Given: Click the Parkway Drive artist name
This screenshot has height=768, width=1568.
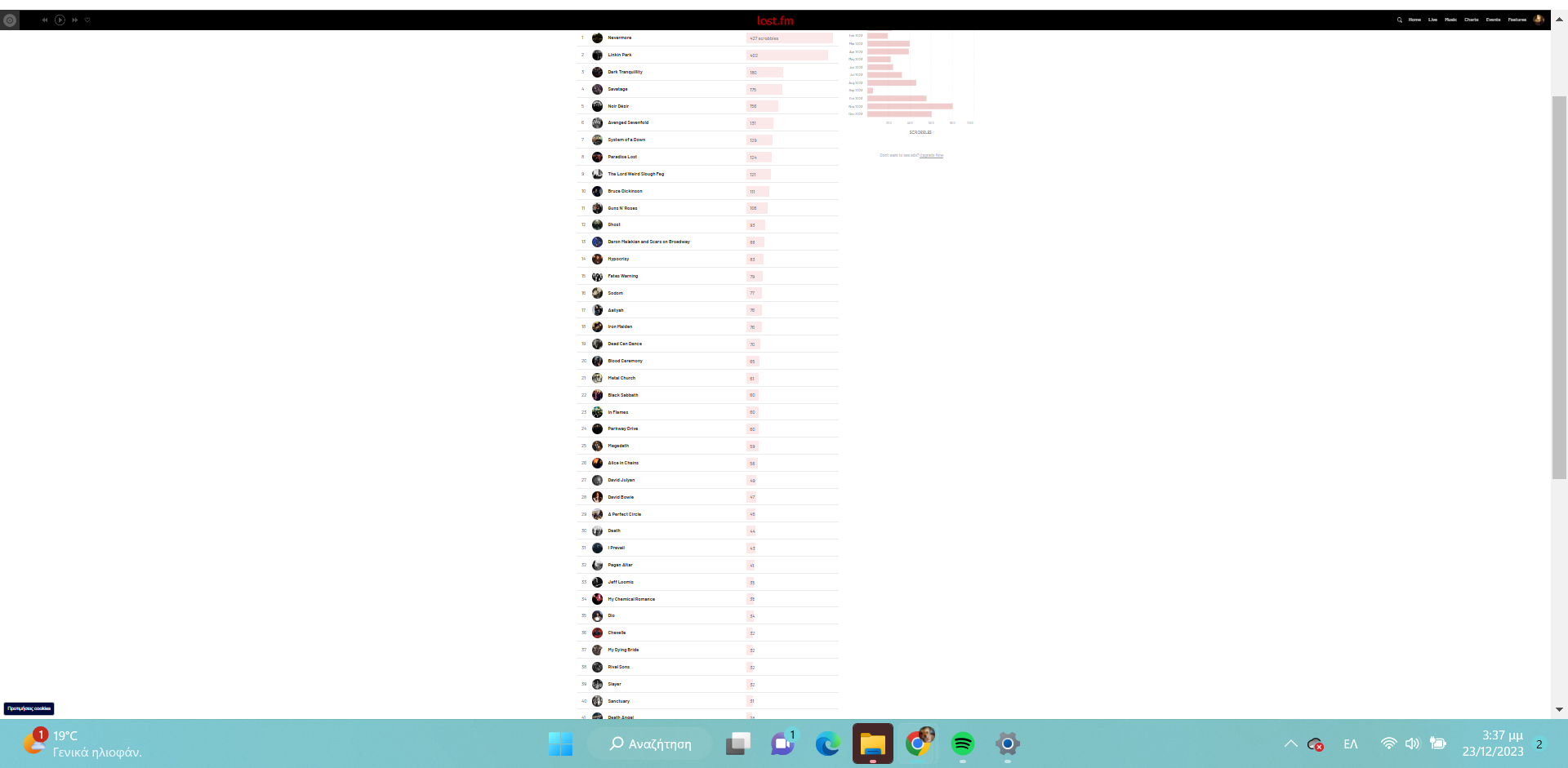Looking at the screenshot, I should pyautogui.click(x=622, y=428).
